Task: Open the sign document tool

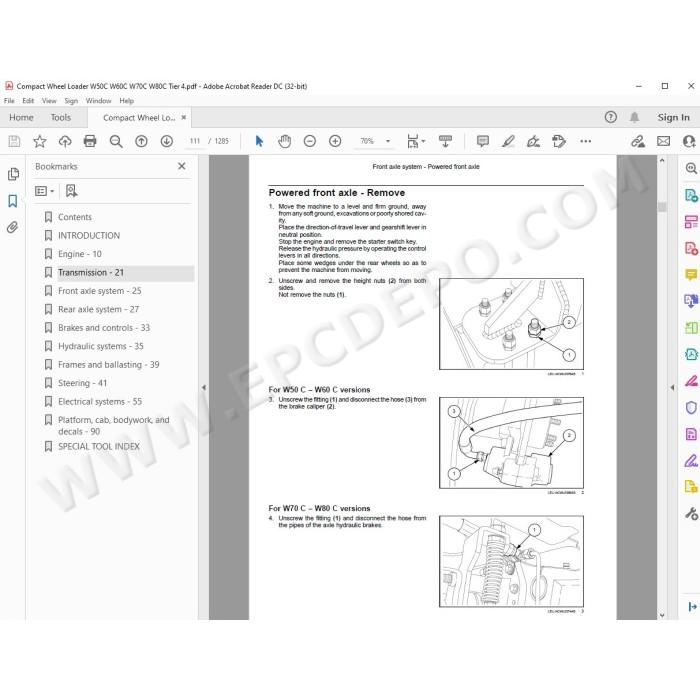Action: point(533,142)
